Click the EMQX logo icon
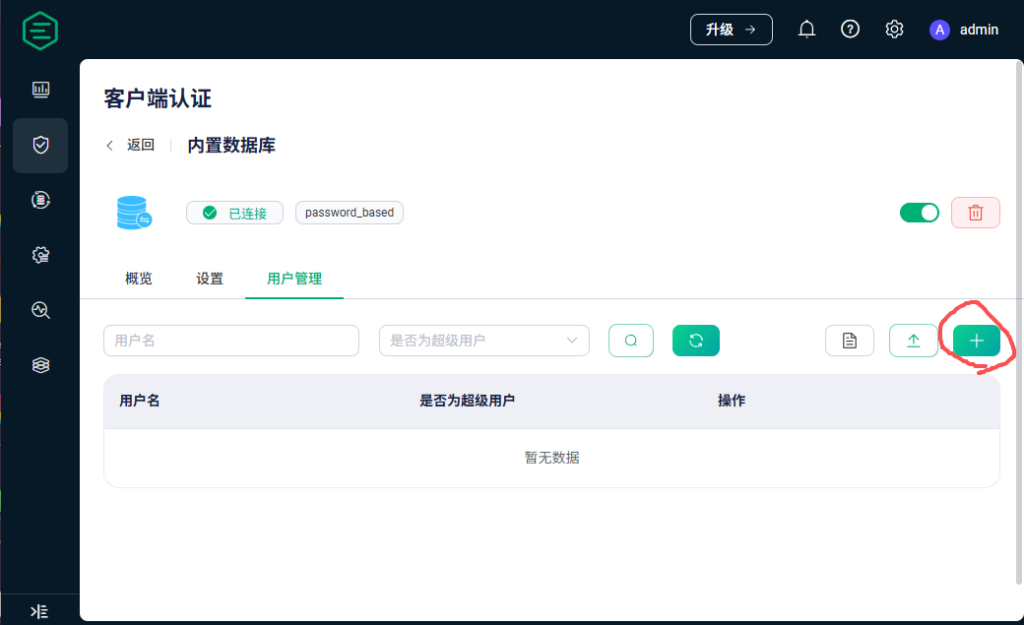The width and height of the screenshot is (1024, 625). click(40, 30)
